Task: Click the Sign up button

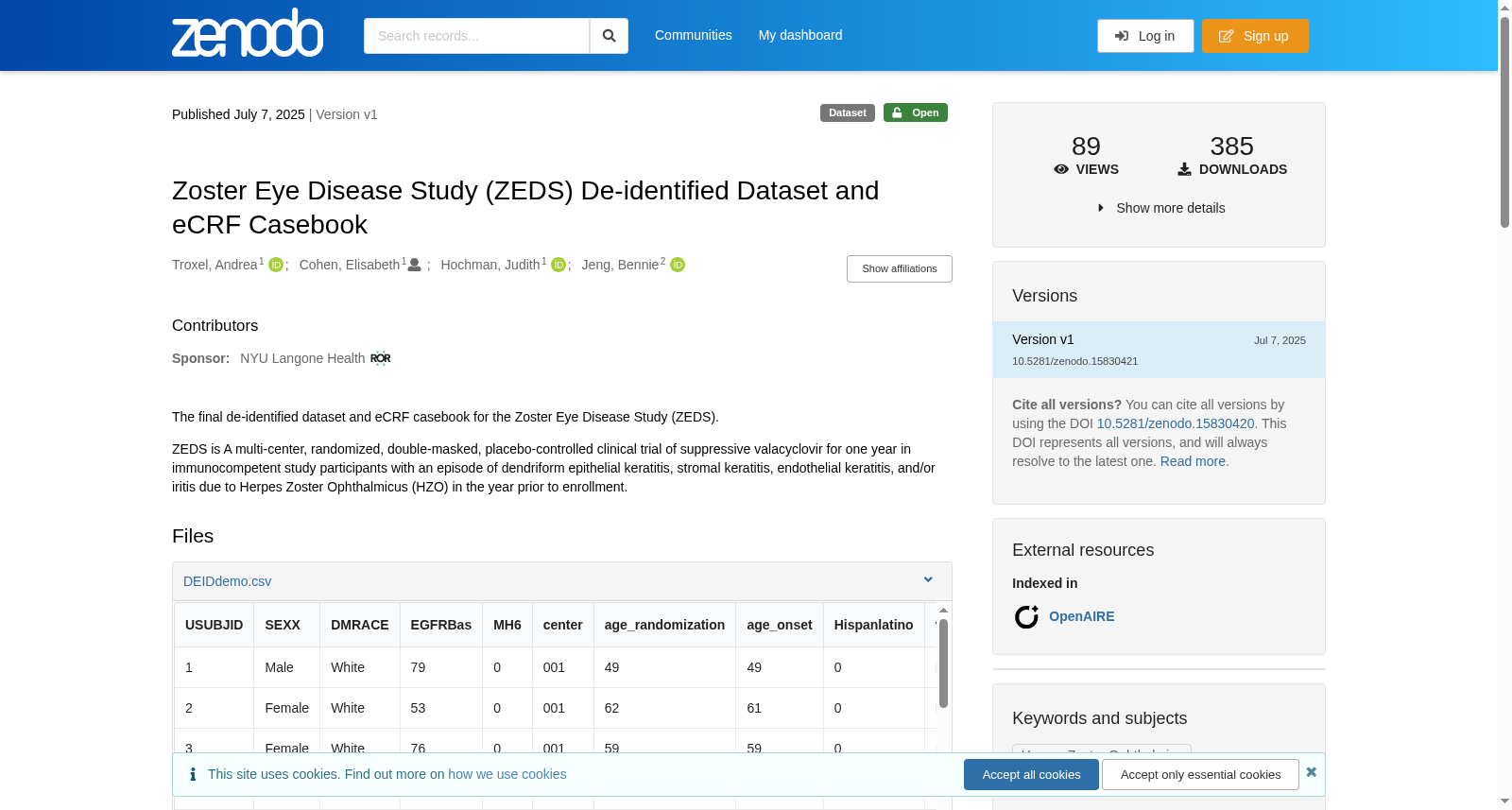Action: (x=1255, y=36)
